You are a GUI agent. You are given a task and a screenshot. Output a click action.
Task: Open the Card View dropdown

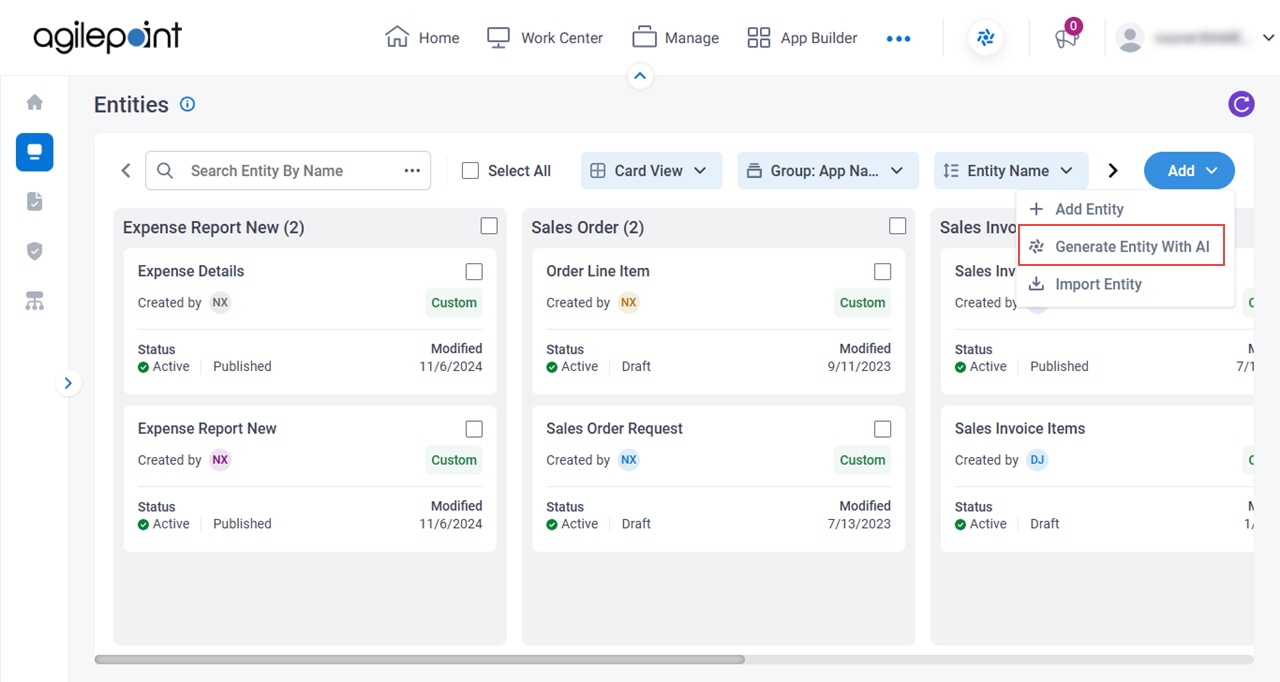(649, 171)
